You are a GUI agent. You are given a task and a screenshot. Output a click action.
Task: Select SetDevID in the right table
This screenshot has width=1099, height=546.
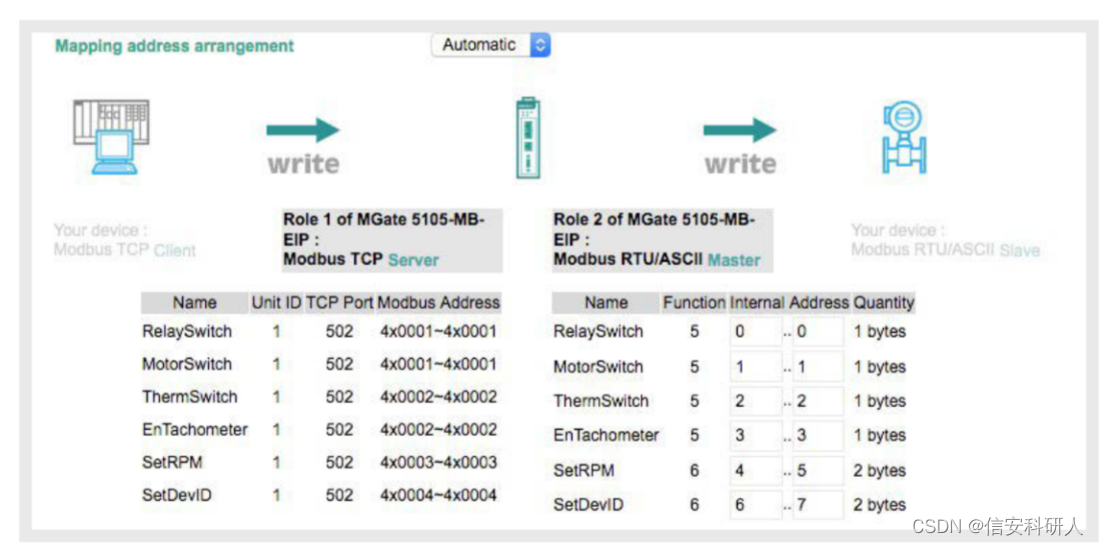point(588,505)
